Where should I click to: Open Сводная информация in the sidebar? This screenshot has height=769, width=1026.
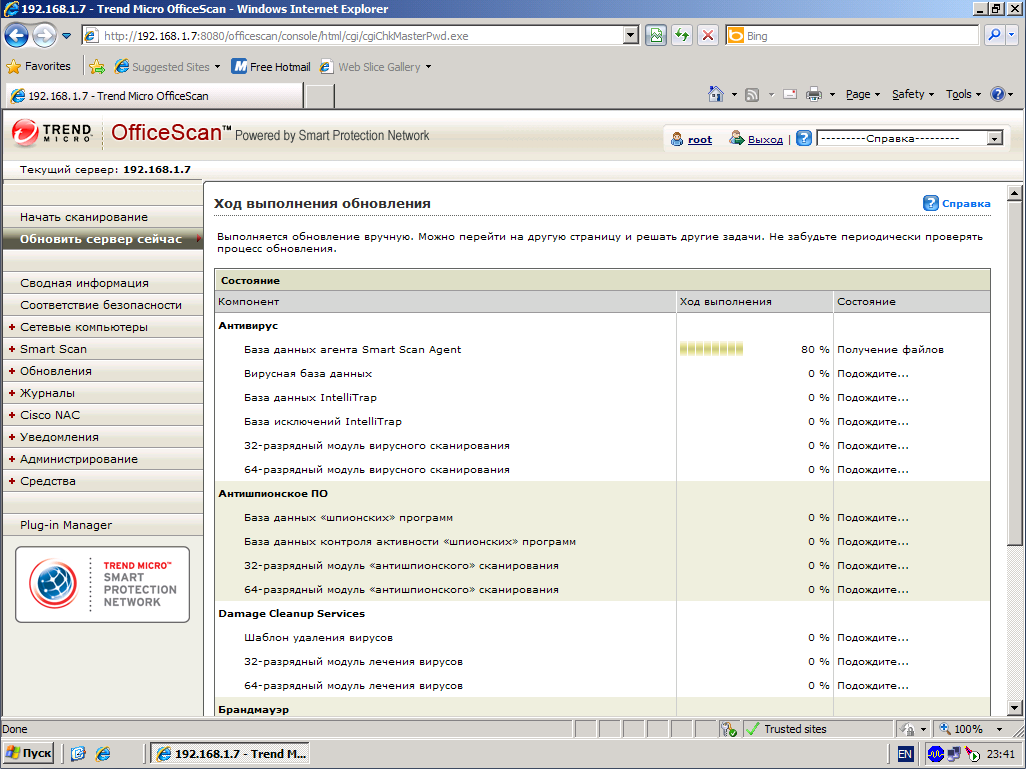[103, 283]
